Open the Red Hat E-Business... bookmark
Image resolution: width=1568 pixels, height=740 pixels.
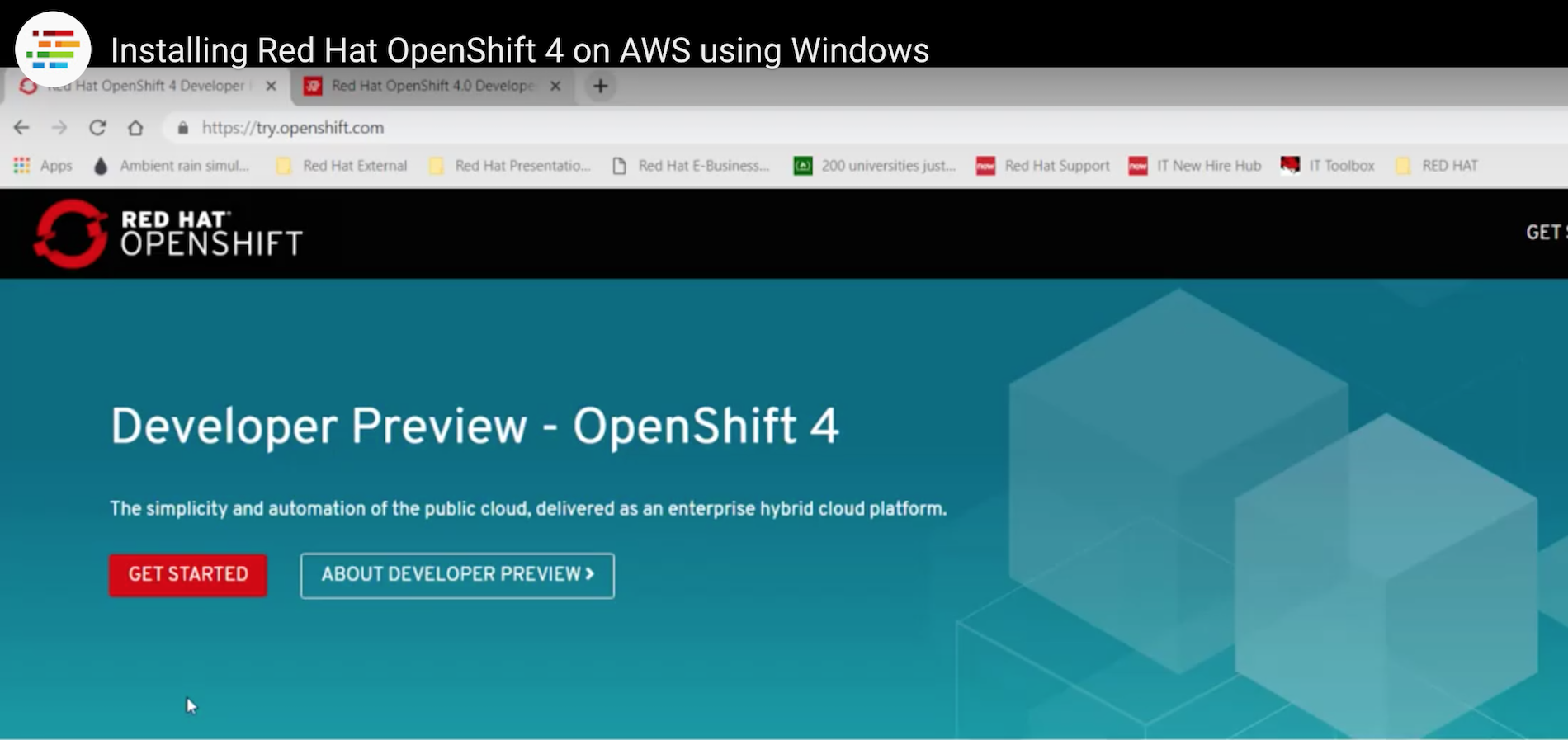(x=691, y=166)
